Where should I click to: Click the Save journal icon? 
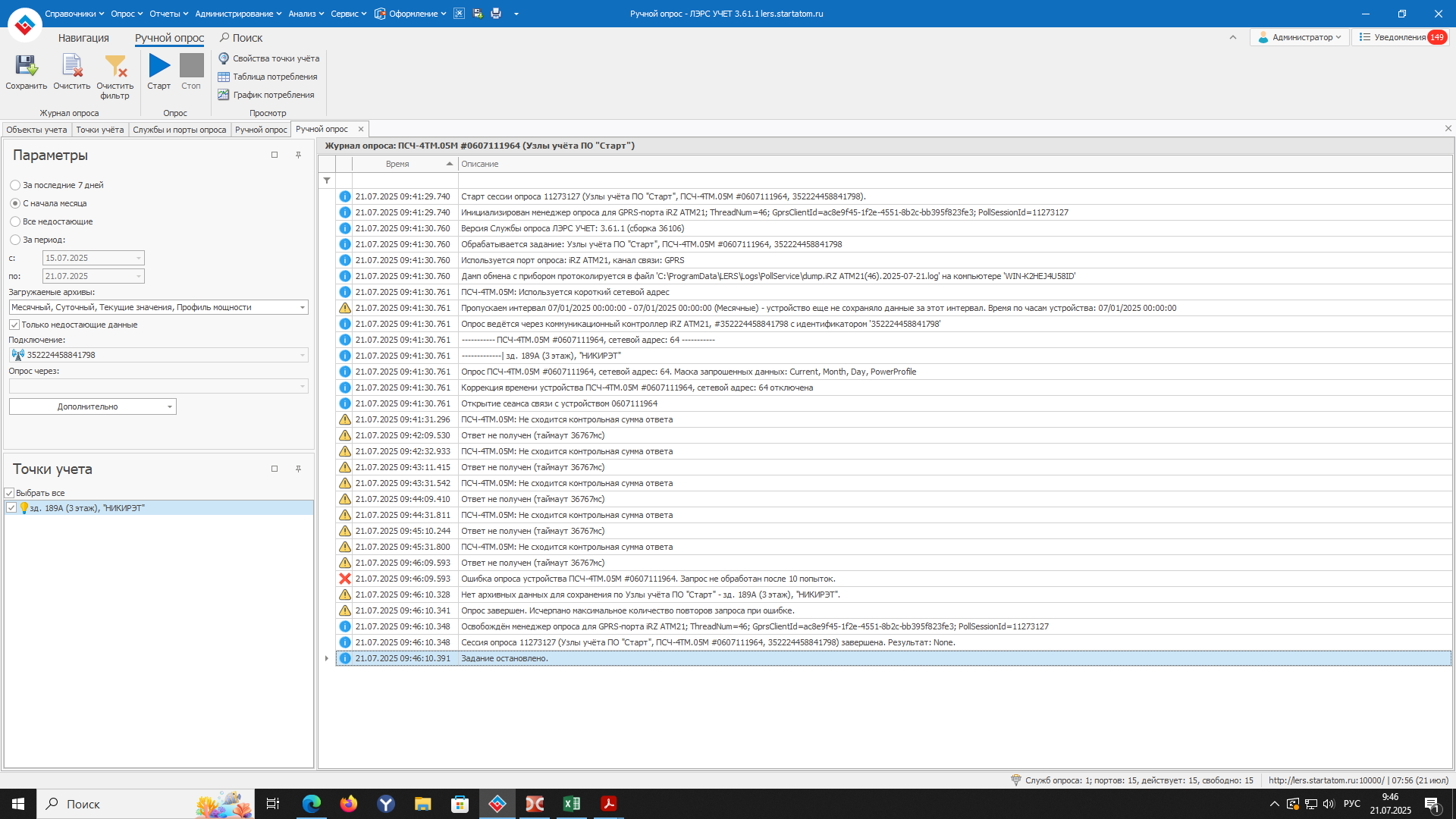(x=26, y=67)
